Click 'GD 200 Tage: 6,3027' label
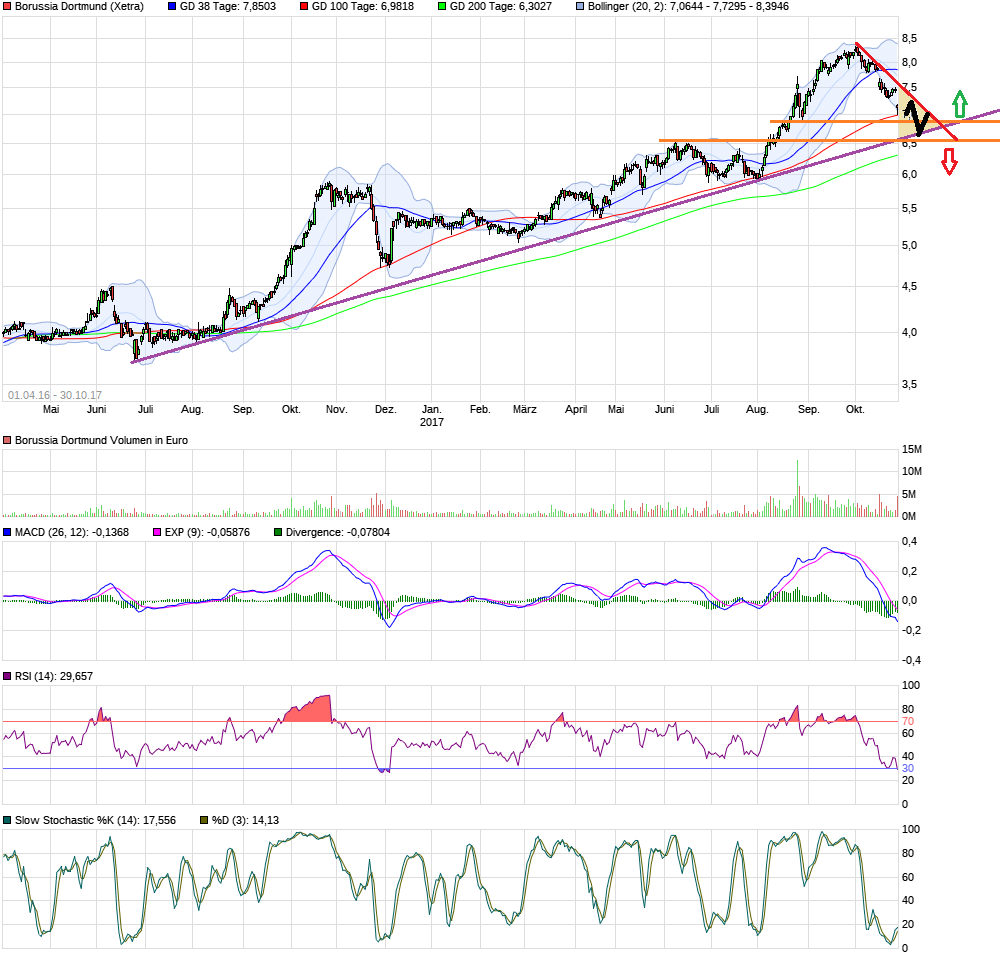The image size is (1000, 958). pos(501,6)
